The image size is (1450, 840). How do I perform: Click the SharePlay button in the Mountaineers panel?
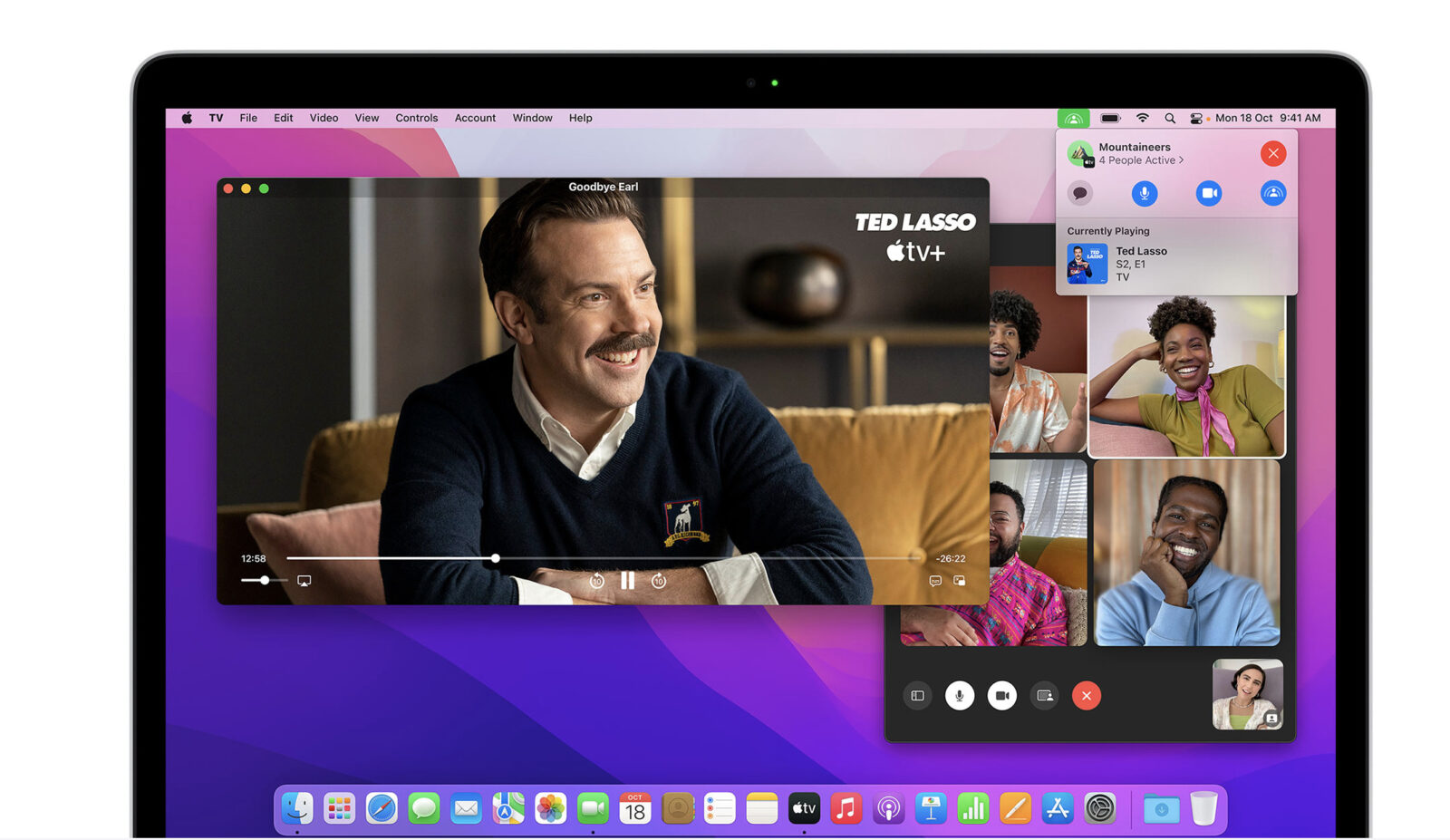(1272, 193)
